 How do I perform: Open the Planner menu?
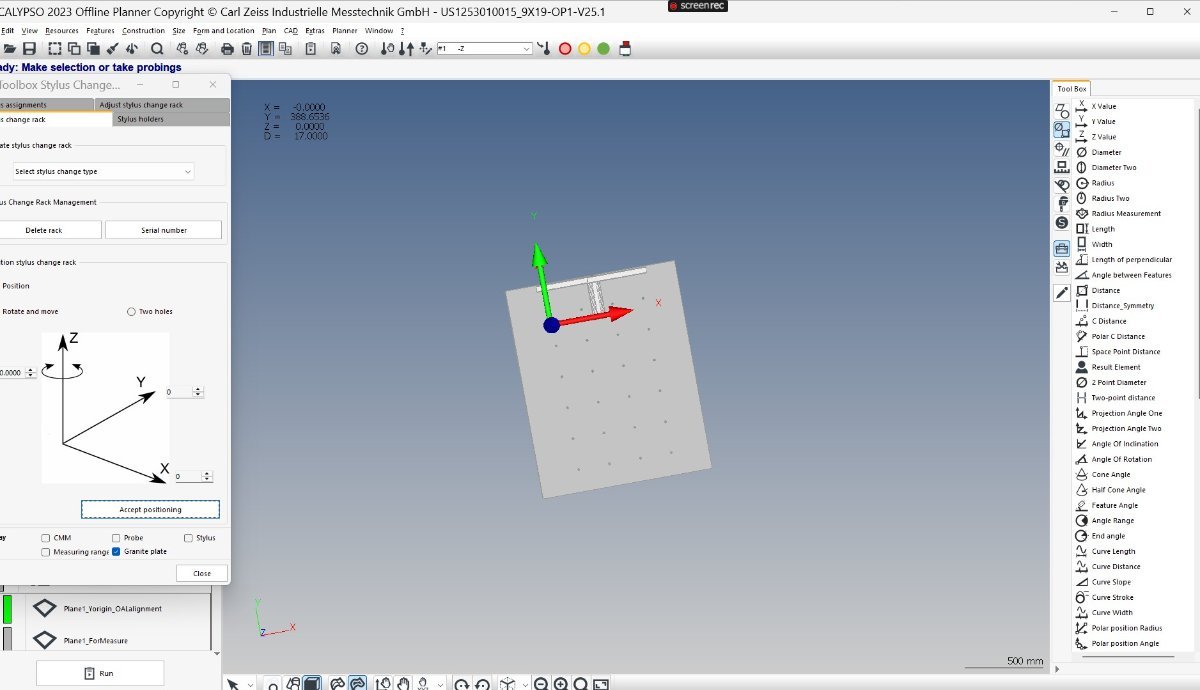tap(344, 31)
